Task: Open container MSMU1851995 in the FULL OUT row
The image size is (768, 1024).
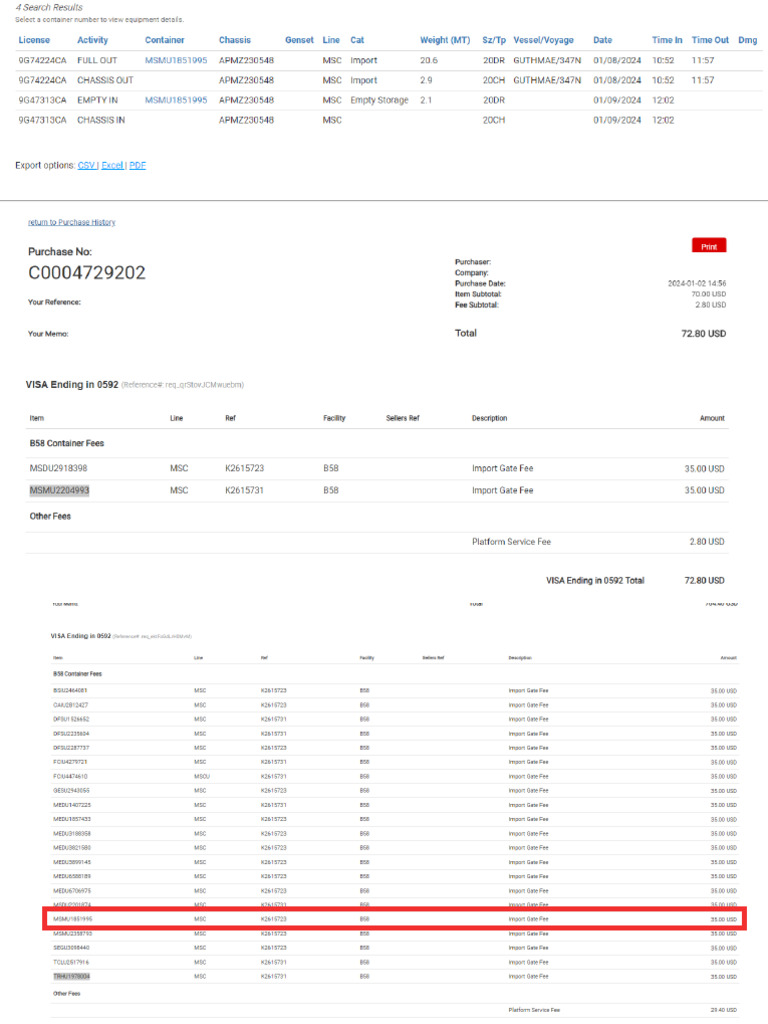Action: pos(176,60)
